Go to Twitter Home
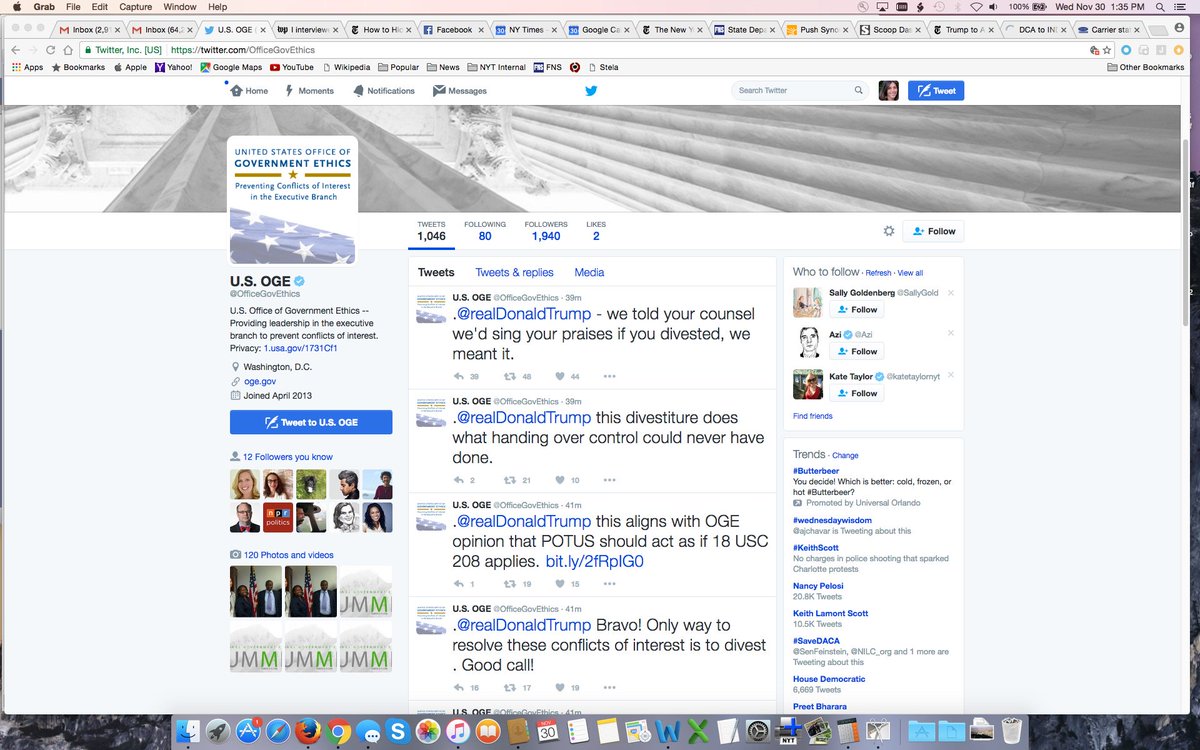Image resolution: width=1200 pixels, height=750 pixels. pos(249,90)
